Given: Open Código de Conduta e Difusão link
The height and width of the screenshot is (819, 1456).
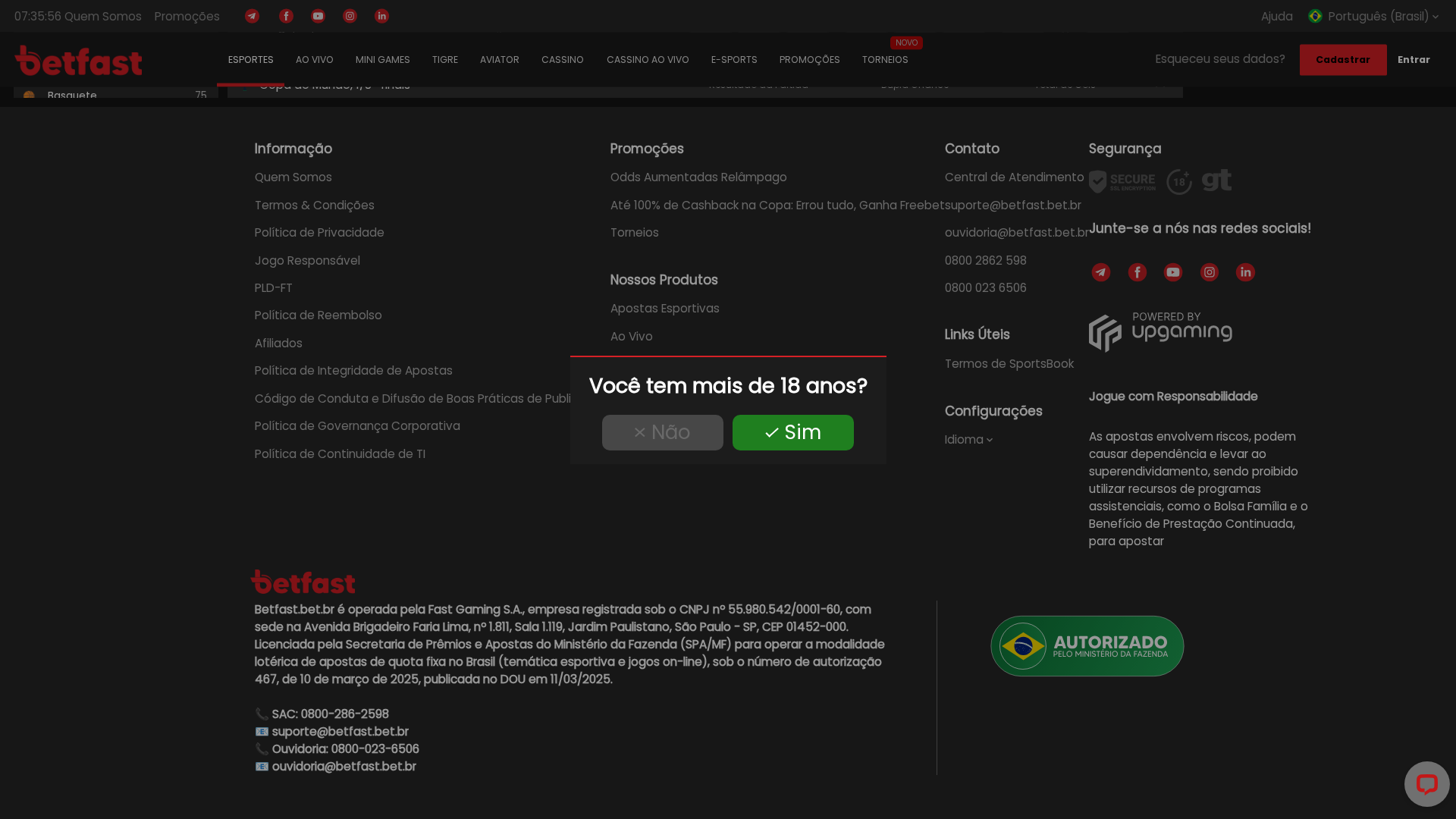Looking at the screenshot, I should (413, 399).
